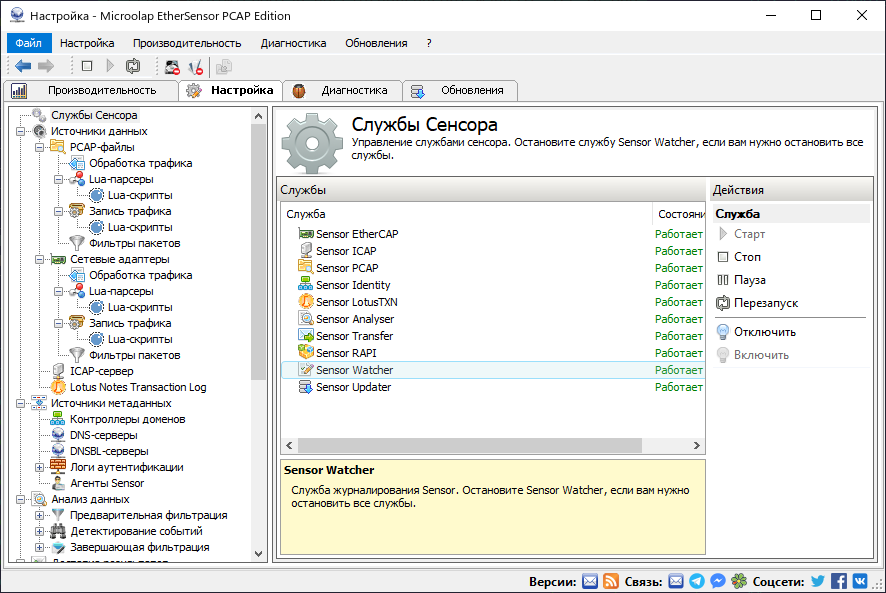Expand the Логи аутентификации tree node
The height and width of the screenshot is (593, 886).
point(40,467)
